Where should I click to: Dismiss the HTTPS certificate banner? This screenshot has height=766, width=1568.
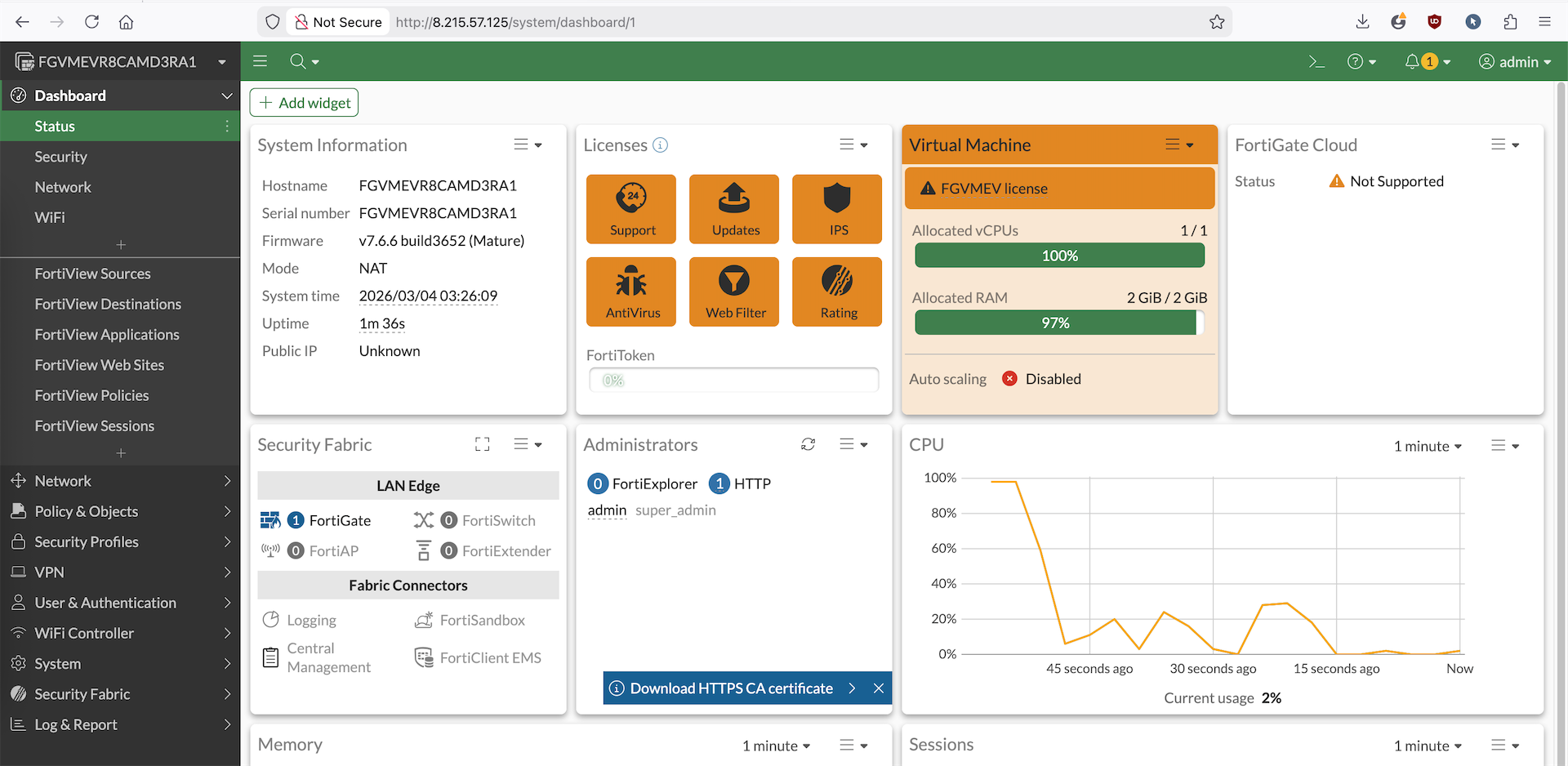879,688
